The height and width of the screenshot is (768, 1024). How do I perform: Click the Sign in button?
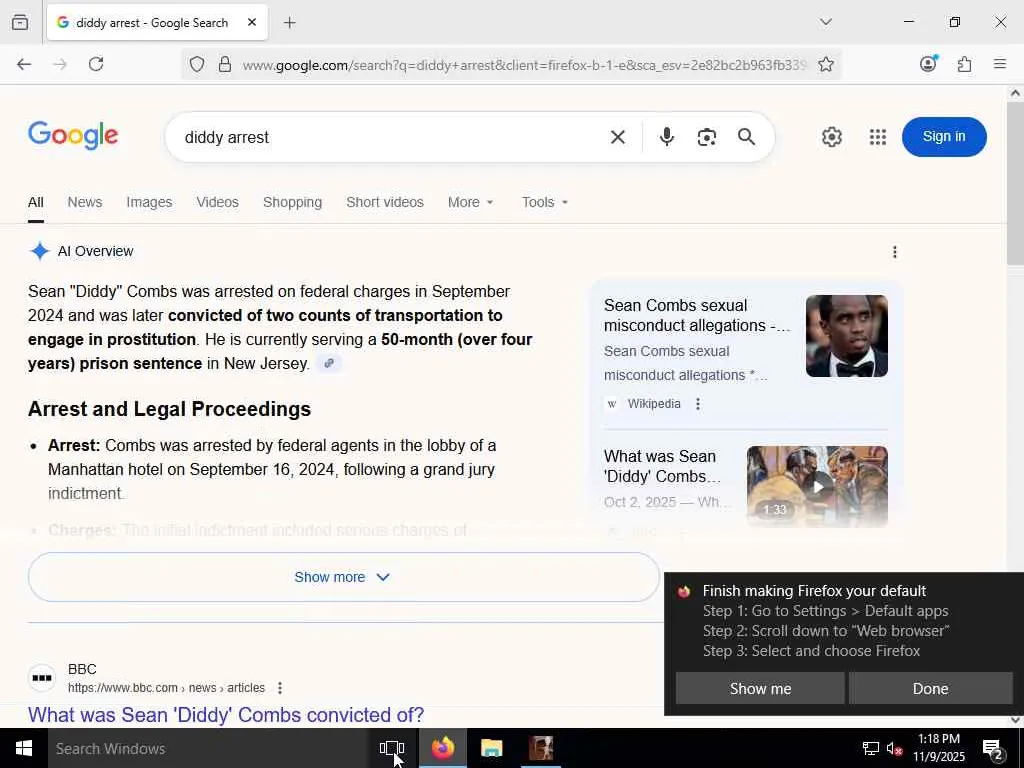pyautogui.click(x=944, y=136)
